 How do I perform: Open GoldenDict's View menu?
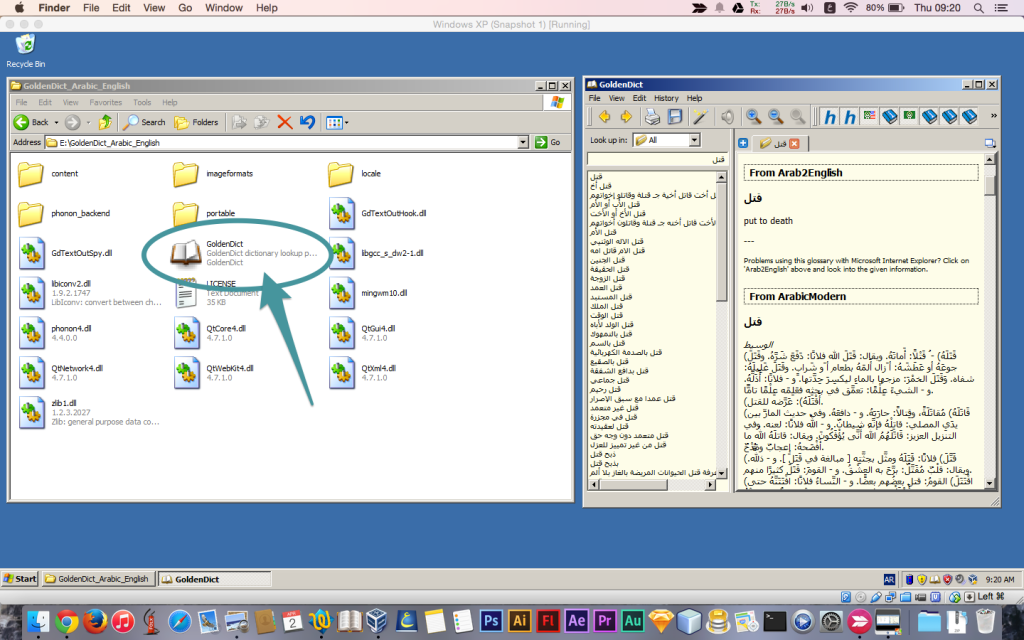pos(616,98)
